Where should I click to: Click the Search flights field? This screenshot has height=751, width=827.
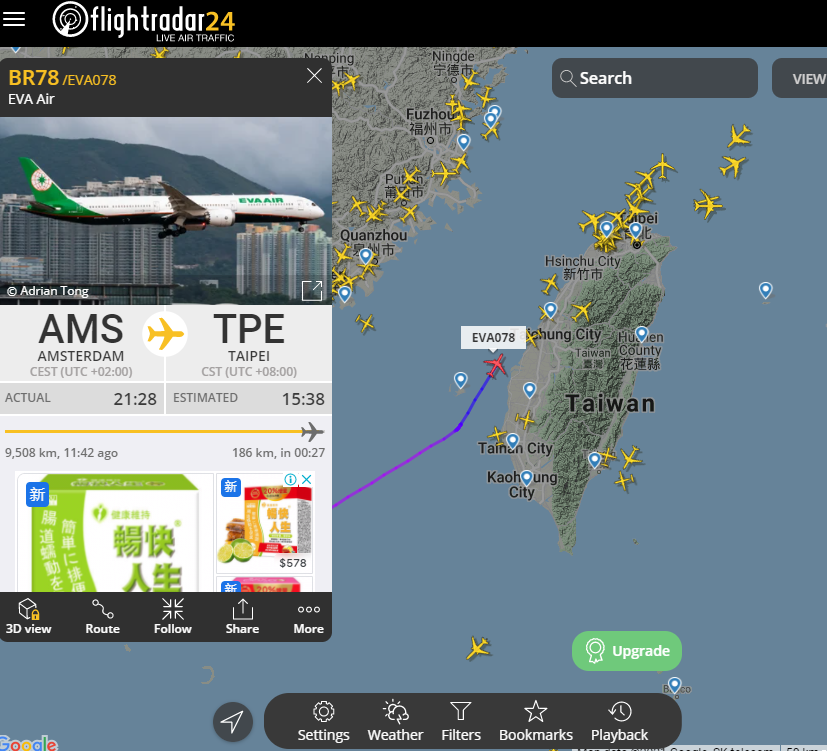click(x=655, y=78)
